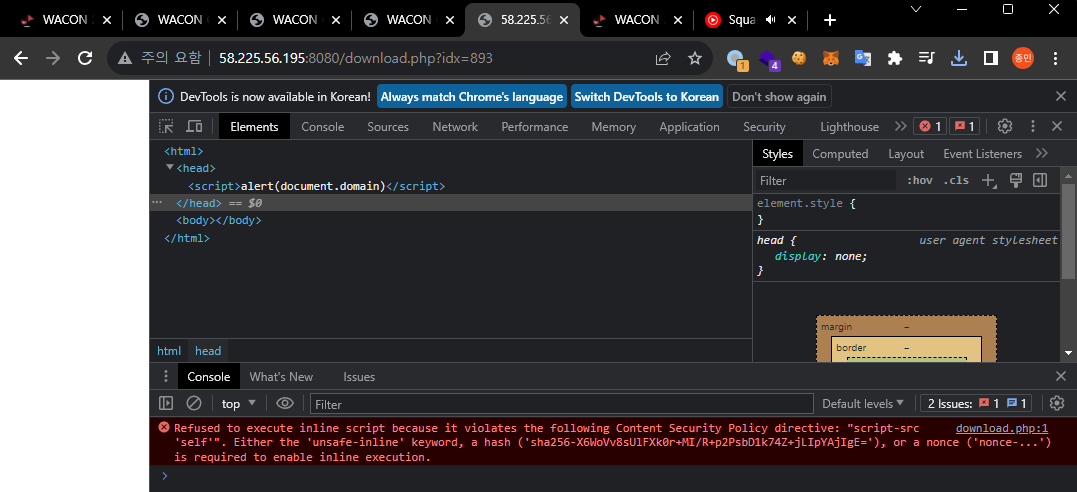Image resolution: width=1077 pixels, height=492 pixels.
Task: Focus the console Filter input
Action: pyautogui.click(x=561, y=404)
